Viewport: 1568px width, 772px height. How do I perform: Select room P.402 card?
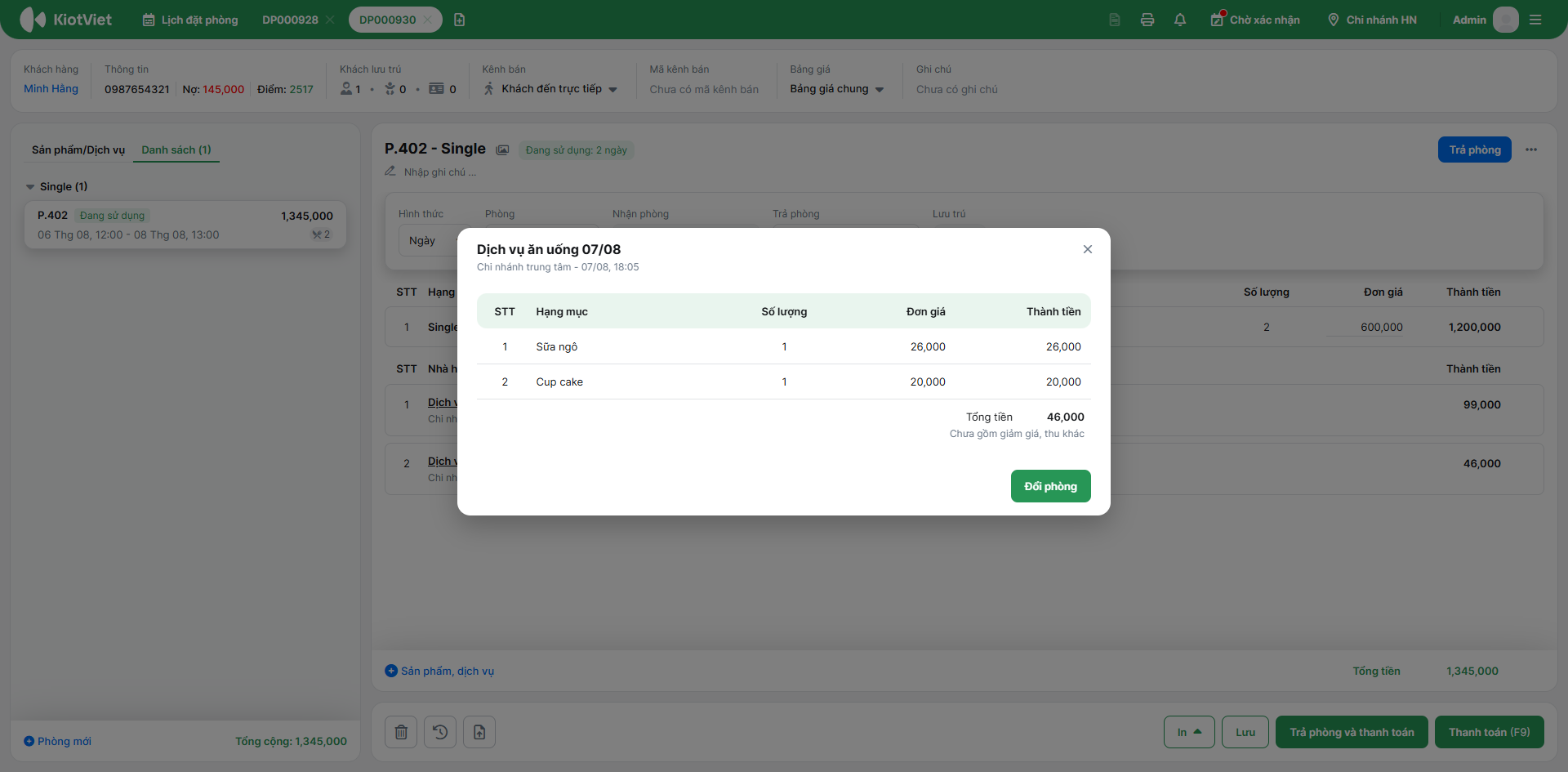(185, 225)
